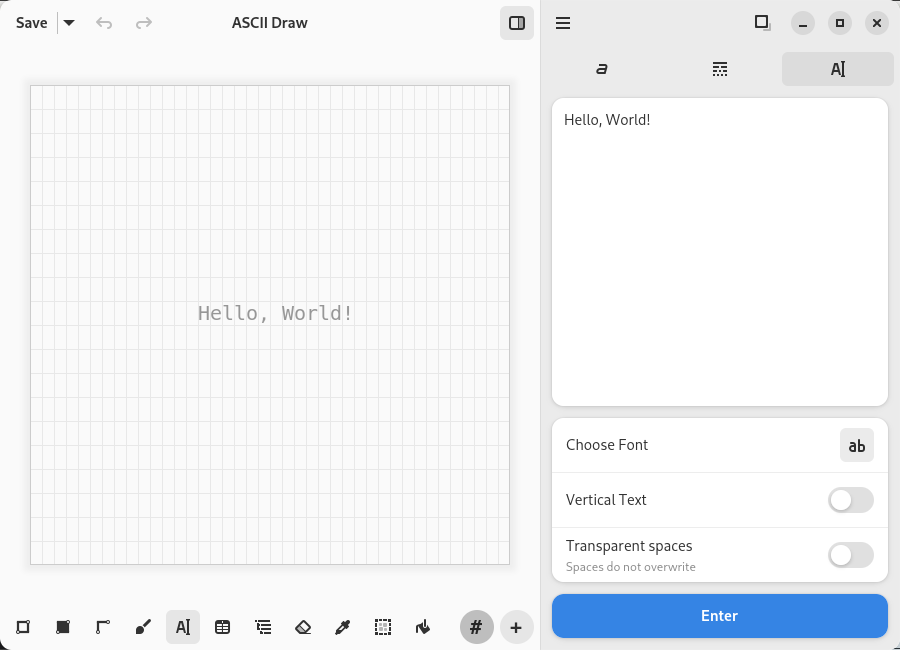900x650 pixels.
Task: Expand the Save dropdown arrow
Action: pos(69,23)
